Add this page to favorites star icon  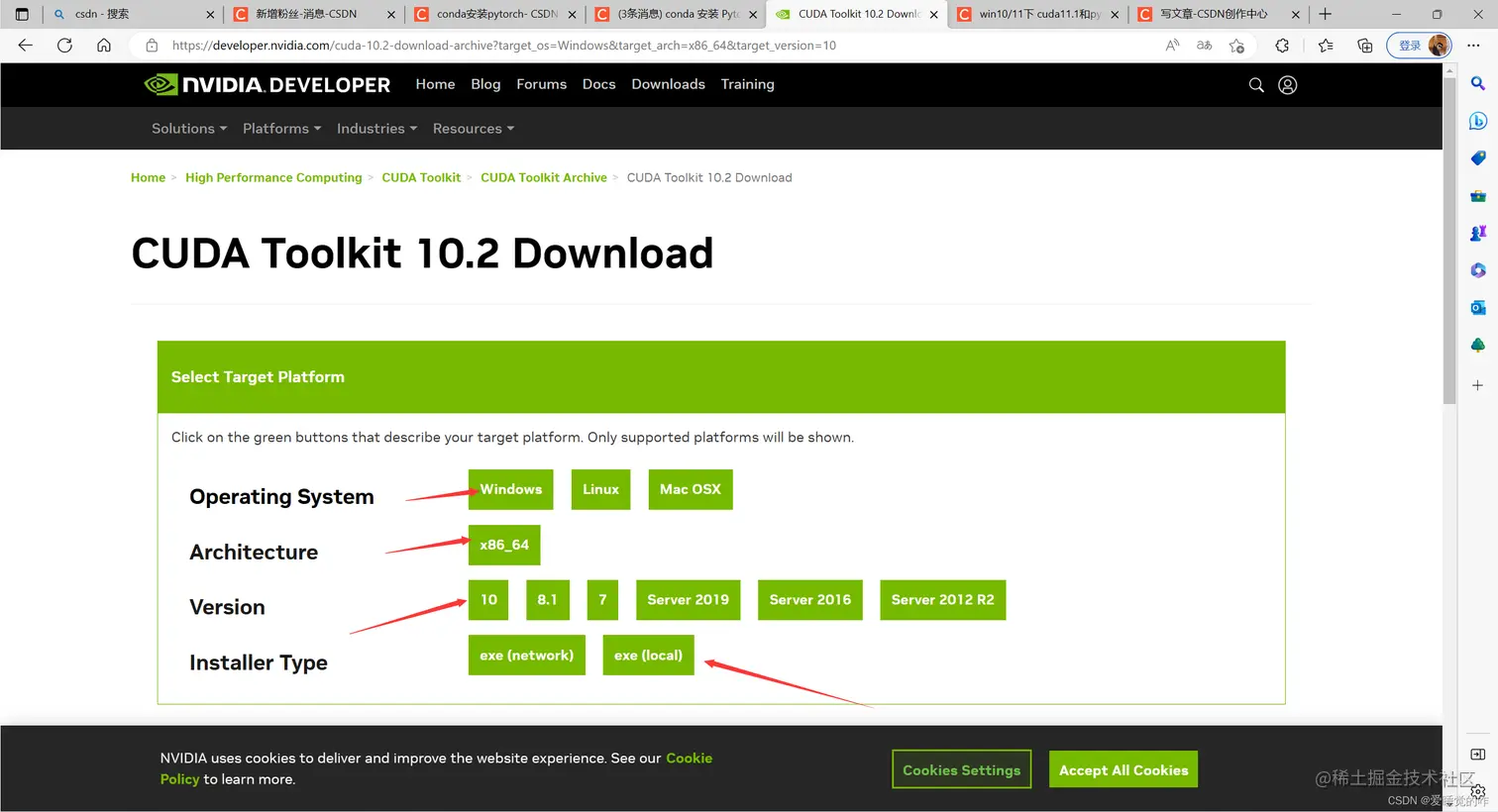[x=1236, y=46]
